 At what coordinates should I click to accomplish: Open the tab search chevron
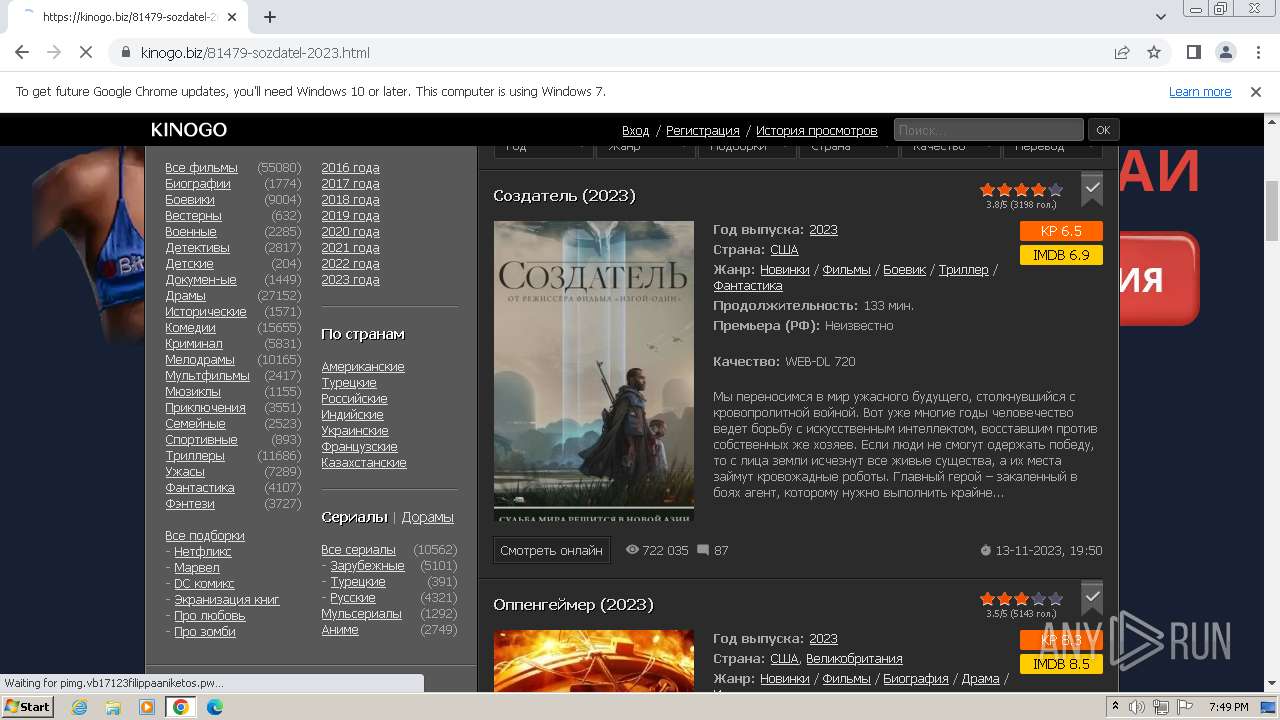coord(1161,17)
